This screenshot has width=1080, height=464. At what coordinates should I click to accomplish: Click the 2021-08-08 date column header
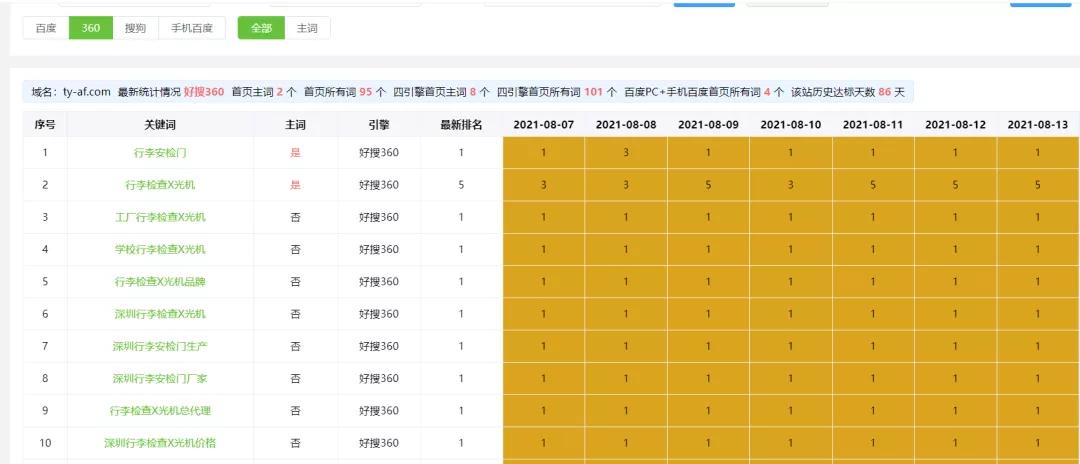tap(626, 125)
